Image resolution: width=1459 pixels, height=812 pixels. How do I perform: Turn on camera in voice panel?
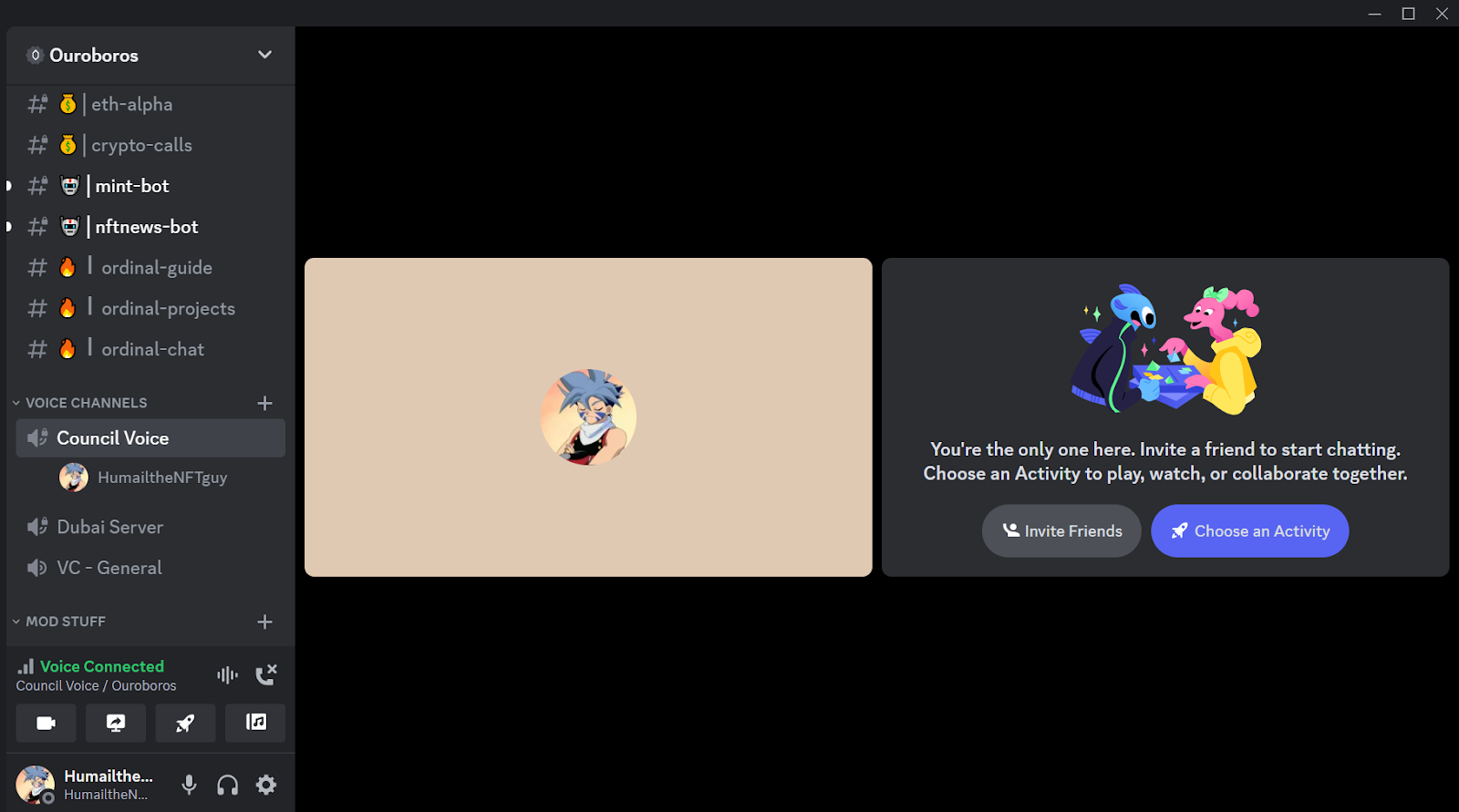[46, 723]
